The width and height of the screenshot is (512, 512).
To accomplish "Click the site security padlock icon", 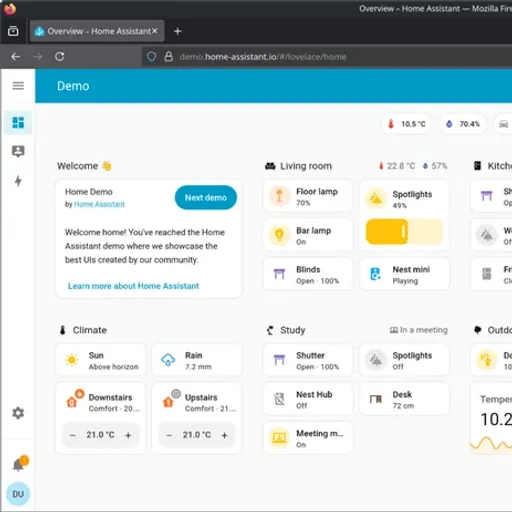I will (169, 57).
